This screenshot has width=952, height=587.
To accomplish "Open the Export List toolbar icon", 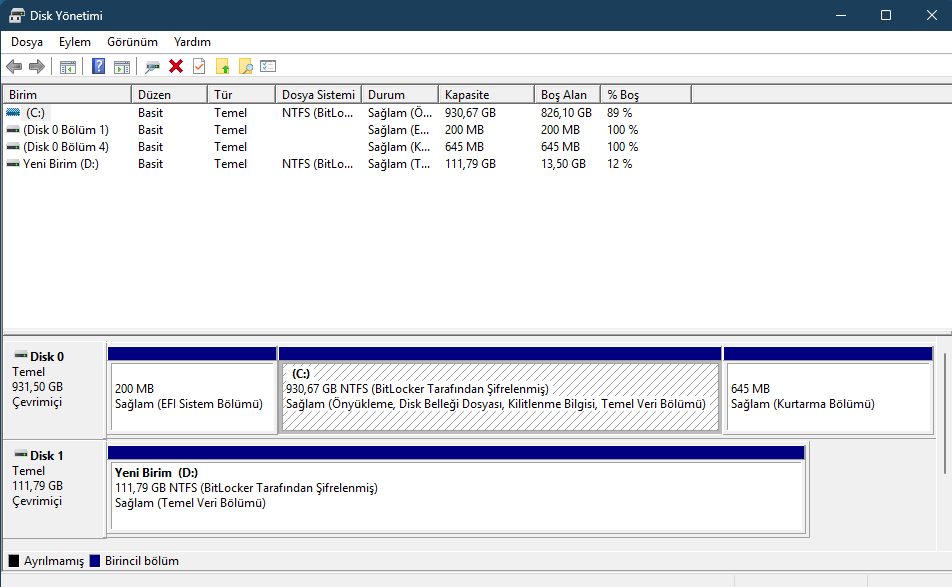I will 267,66.
